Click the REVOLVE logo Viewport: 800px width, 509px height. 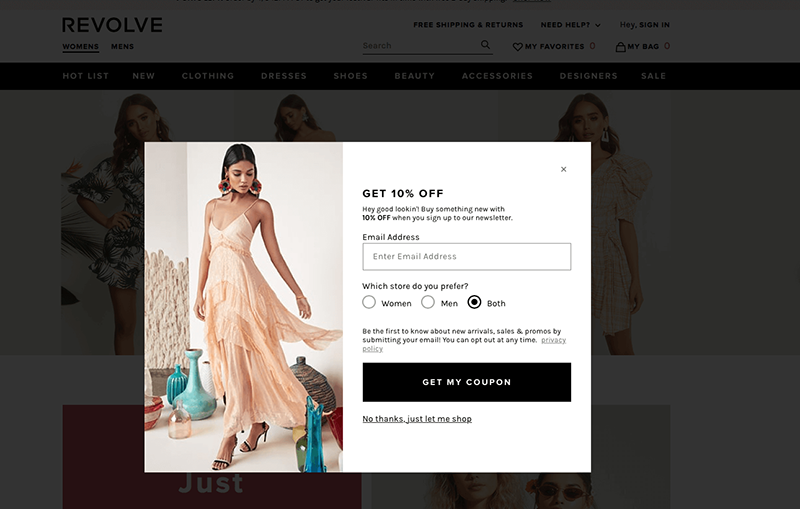112,25
